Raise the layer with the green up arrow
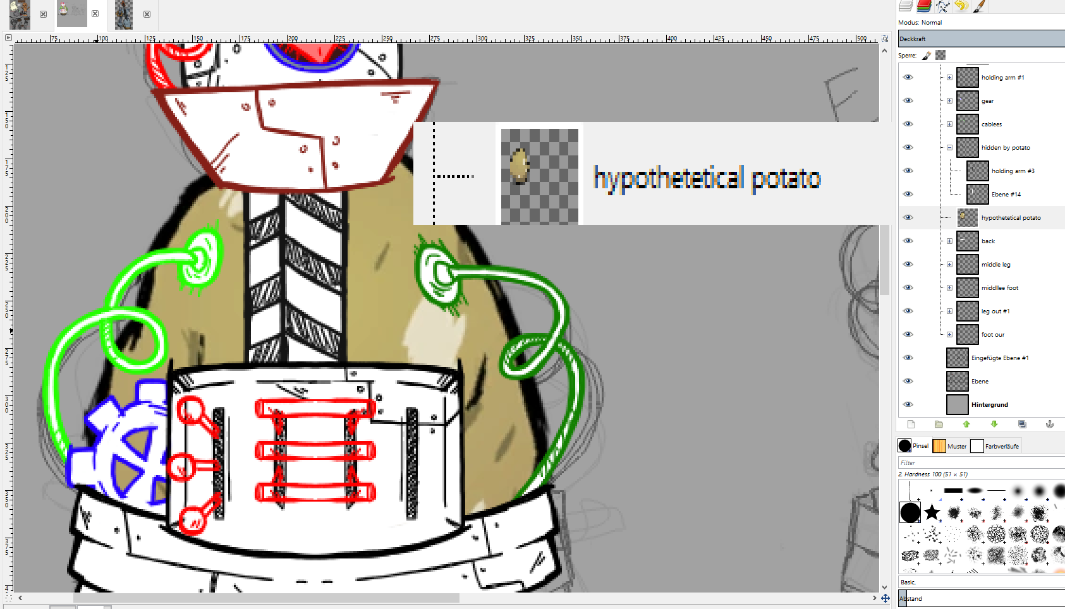 [x=966, y=424]
